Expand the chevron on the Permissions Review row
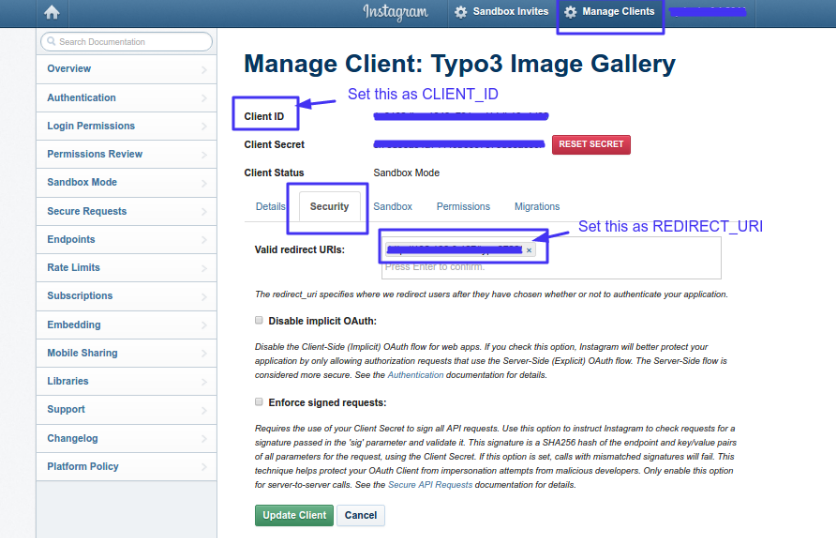 [204, 155]
